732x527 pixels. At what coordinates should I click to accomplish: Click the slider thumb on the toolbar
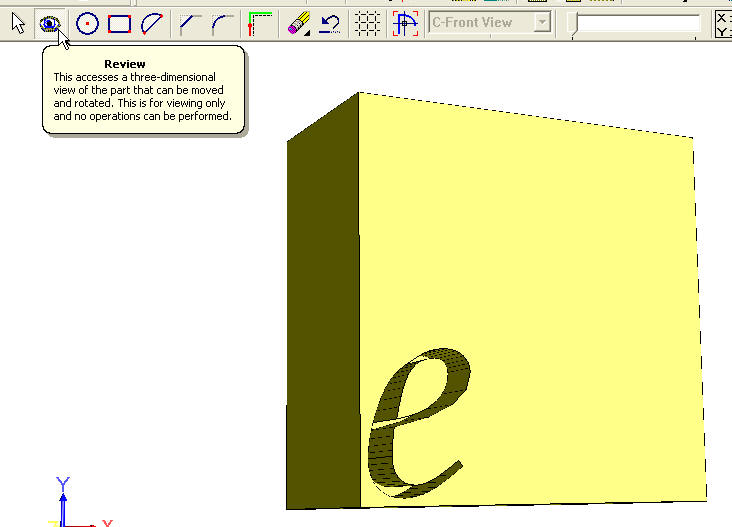[x=572, y=25]
